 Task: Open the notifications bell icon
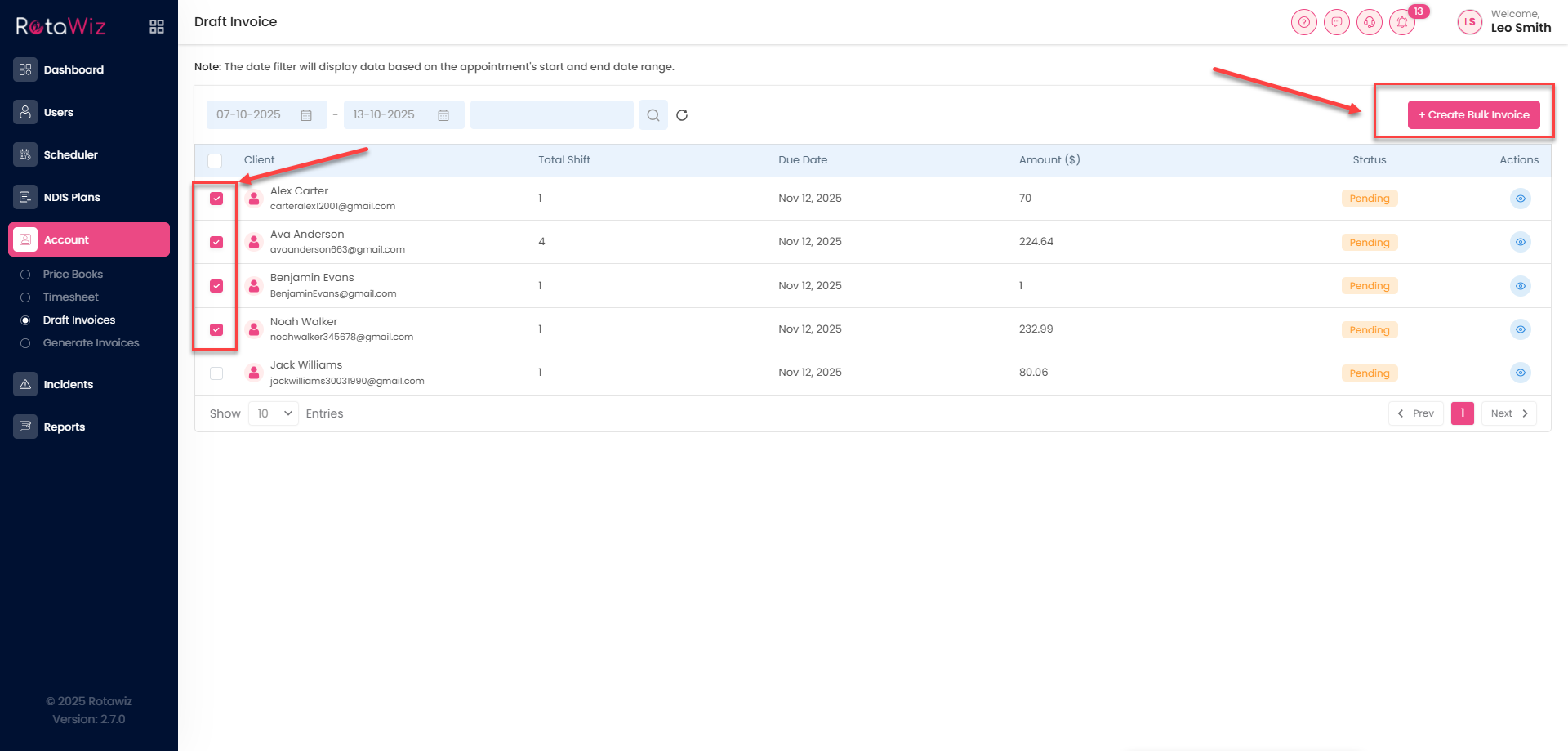(1402, 23)
